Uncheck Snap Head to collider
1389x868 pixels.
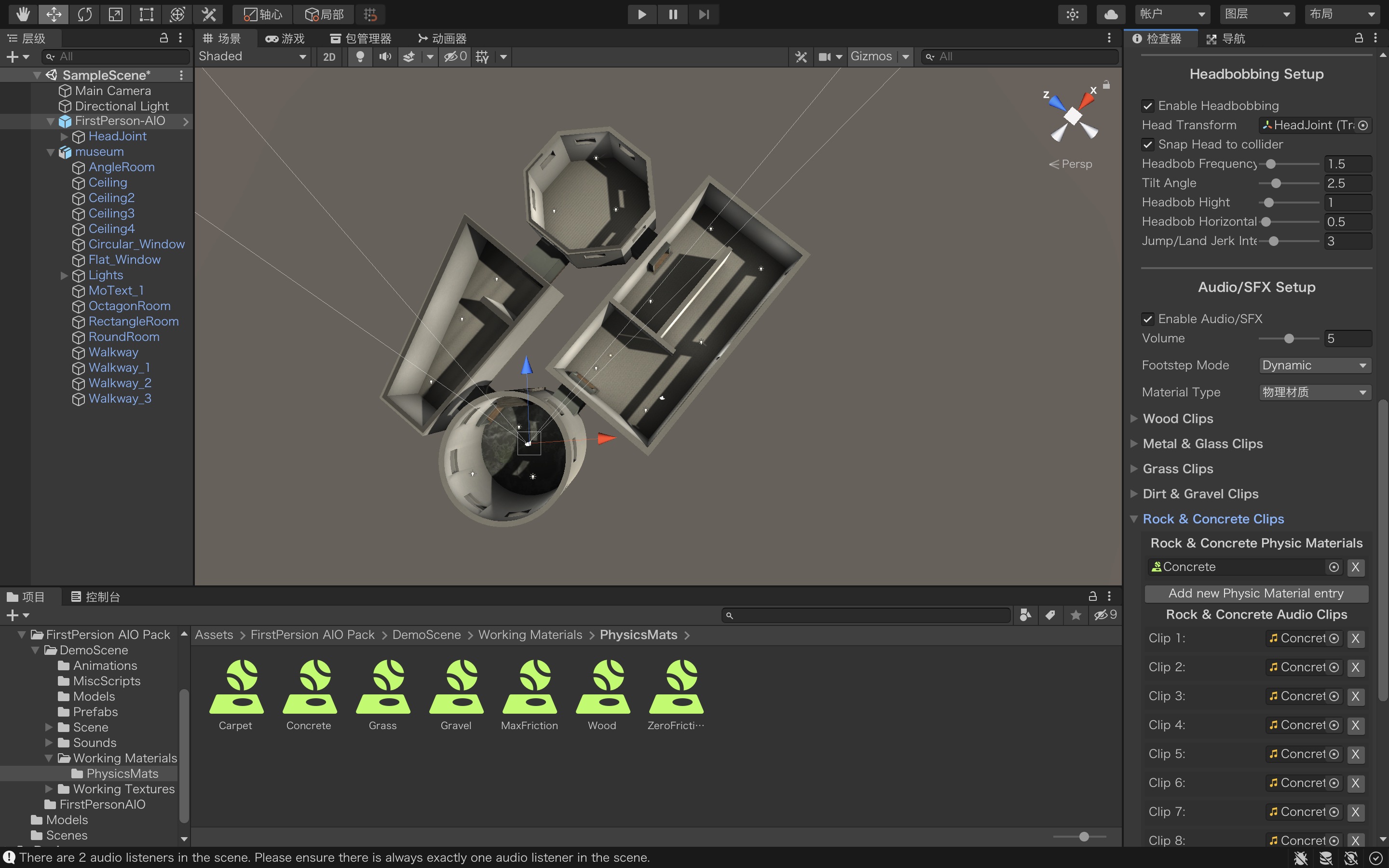[x=1148, y=144]
